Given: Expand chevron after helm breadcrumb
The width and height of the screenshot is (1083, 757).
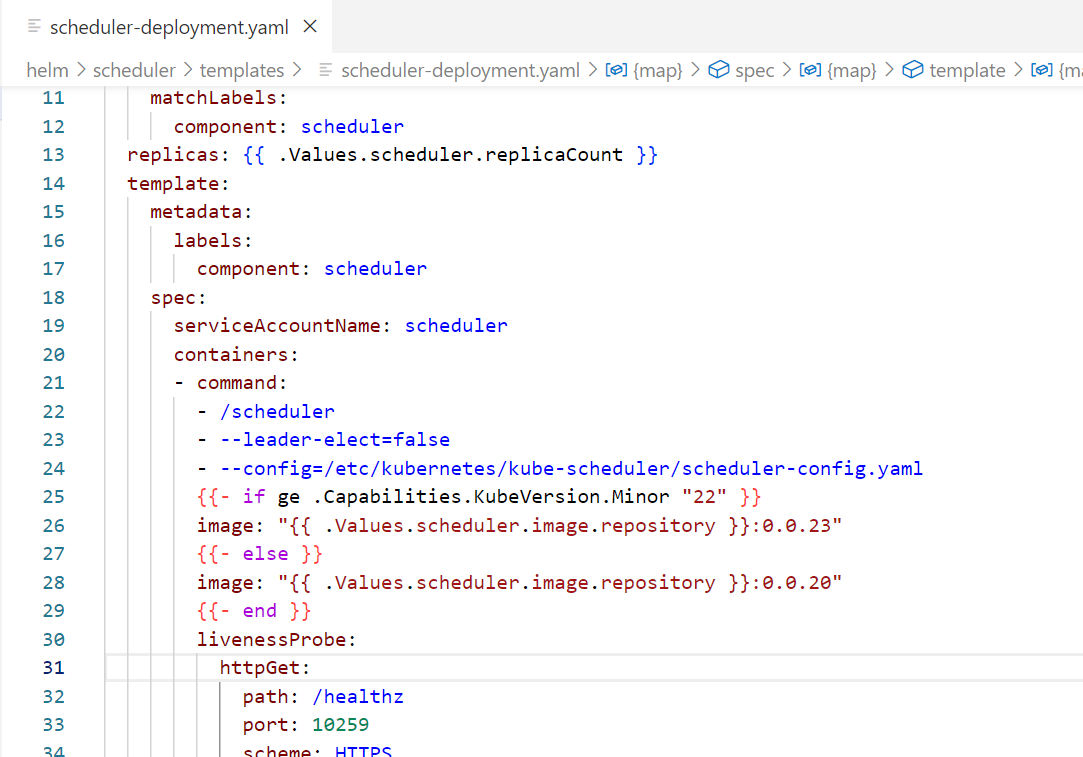Looking at the screenshot, I should click(81, 70).
